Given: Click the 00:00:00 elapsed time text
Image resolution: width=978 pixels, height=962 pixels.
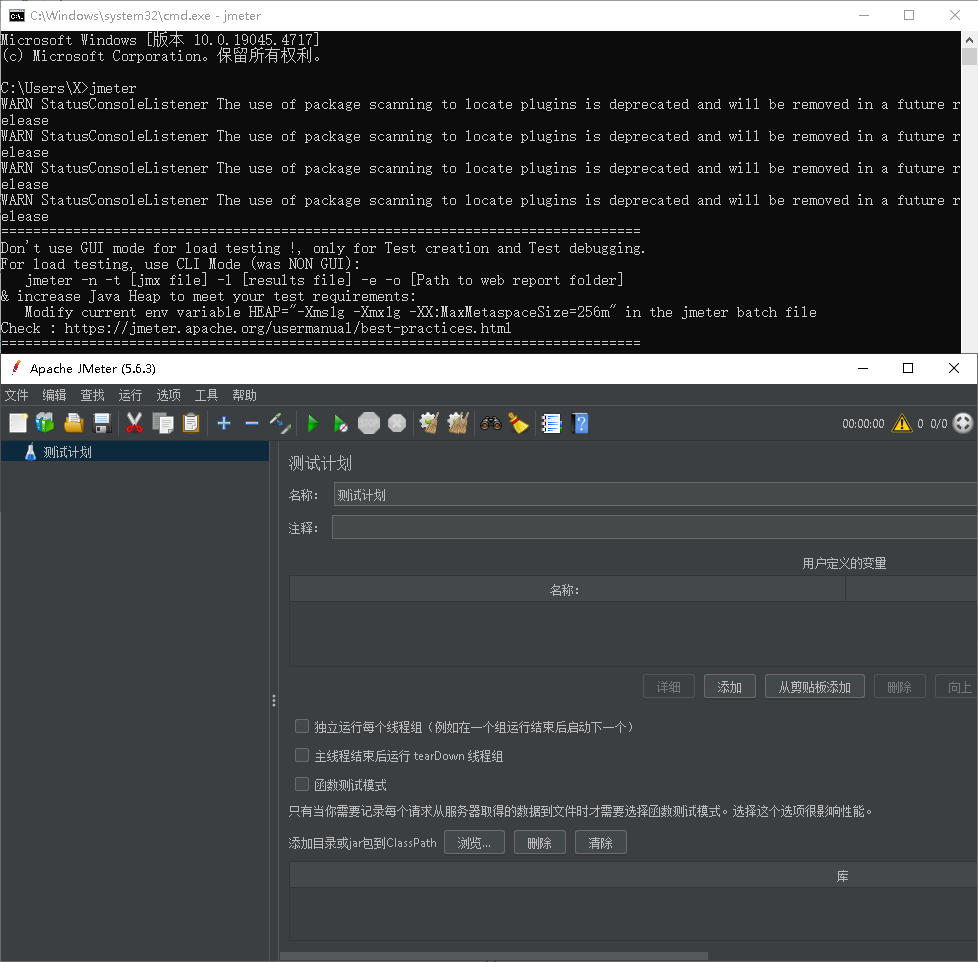Looking at the screenshot, I should click(x=863, y=424).
